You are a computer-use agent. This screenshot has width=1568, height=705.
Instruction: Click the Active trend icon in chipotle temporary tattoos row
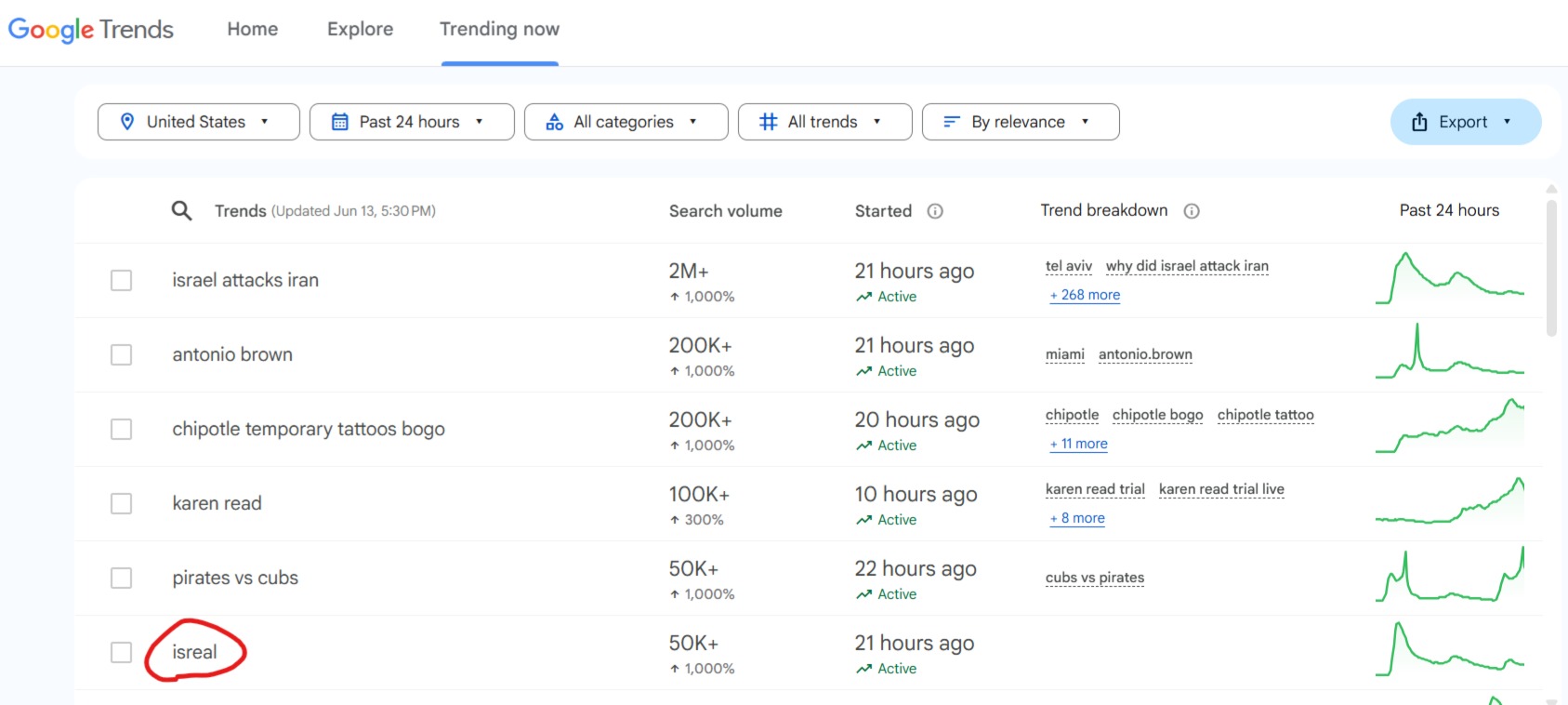864,446
